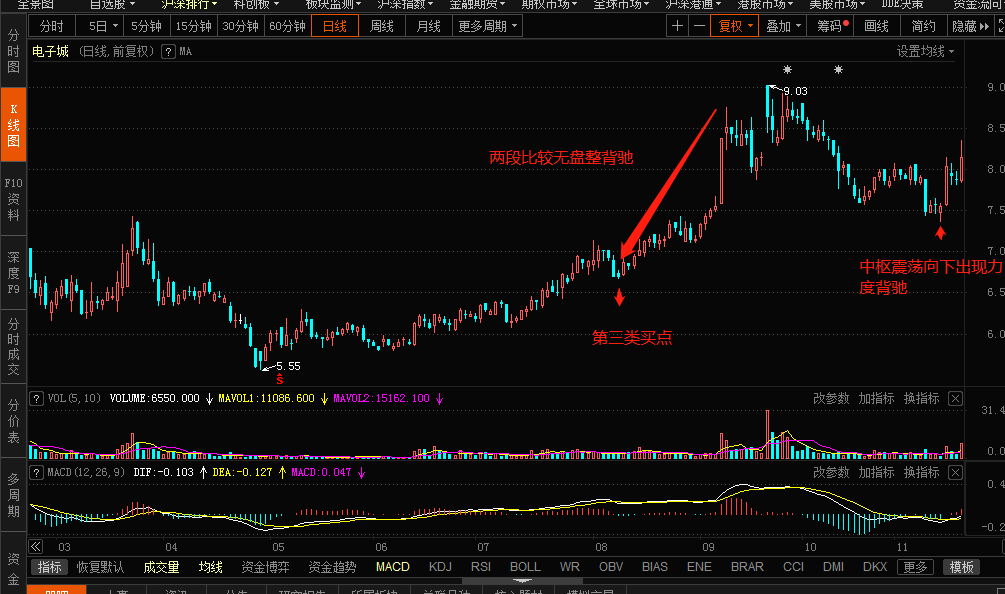Viewport: 1005px width, 594px height.
Task: Close the VOL indicator panel
Action: tap(955, 399)
